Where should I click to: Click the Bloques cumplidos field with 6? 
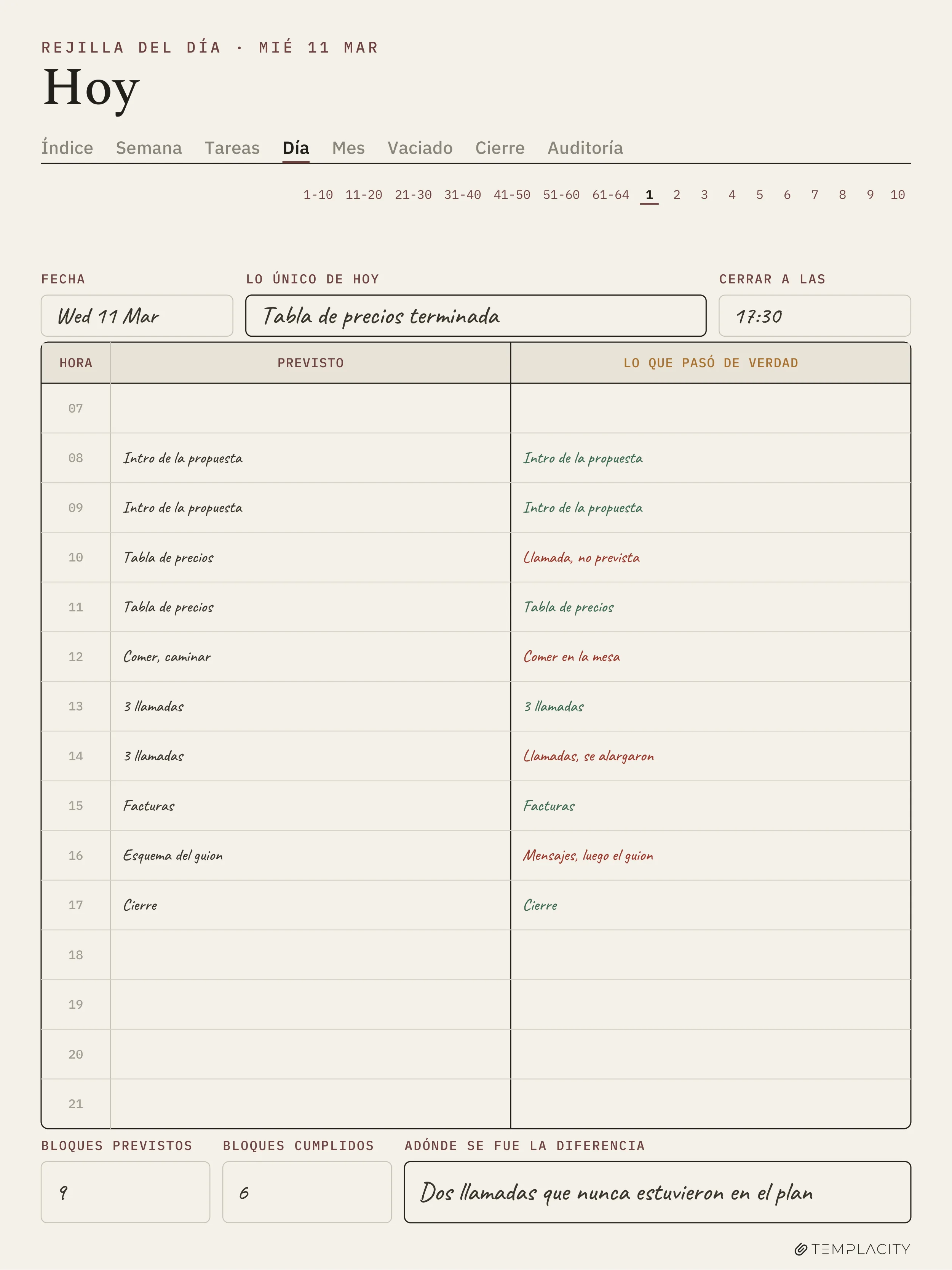pos(307,1192)
